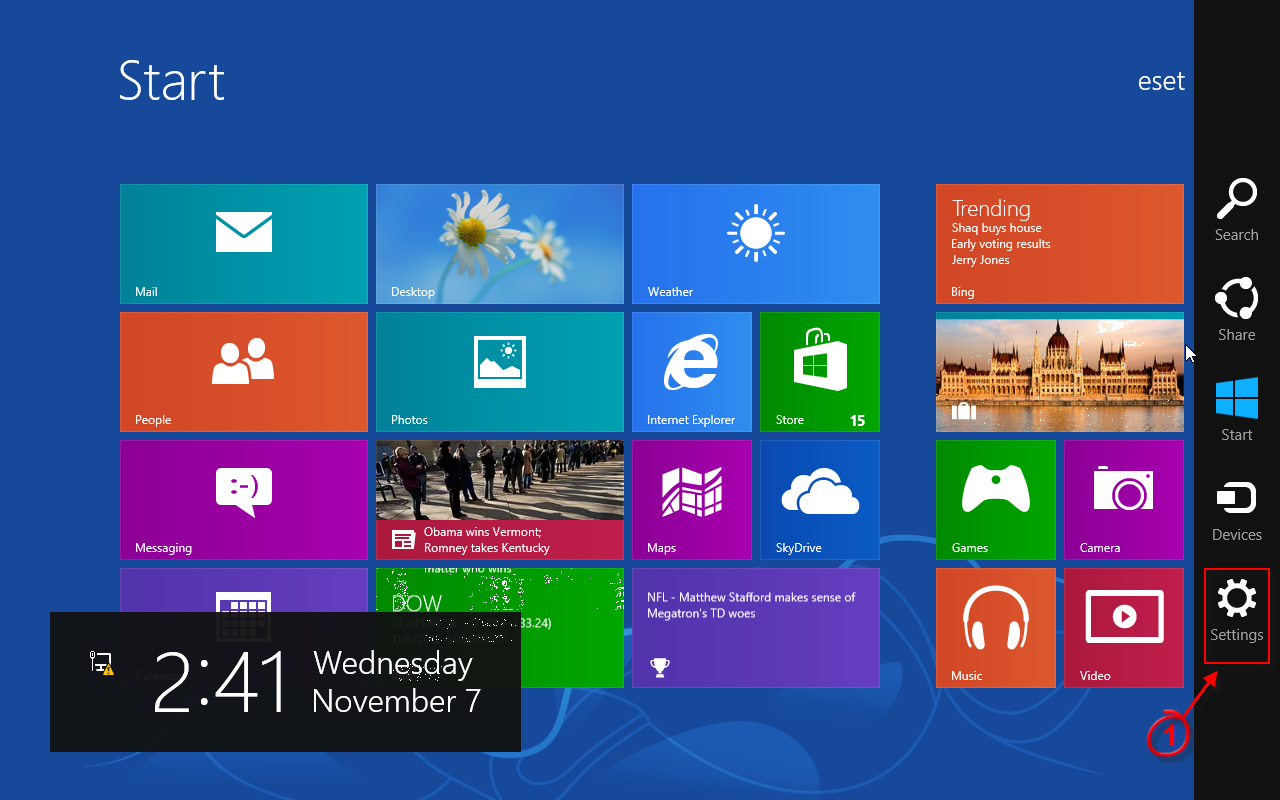1280x800 pixels.
Task: Open the Bing Trending tile
Action: [1060, 244]
